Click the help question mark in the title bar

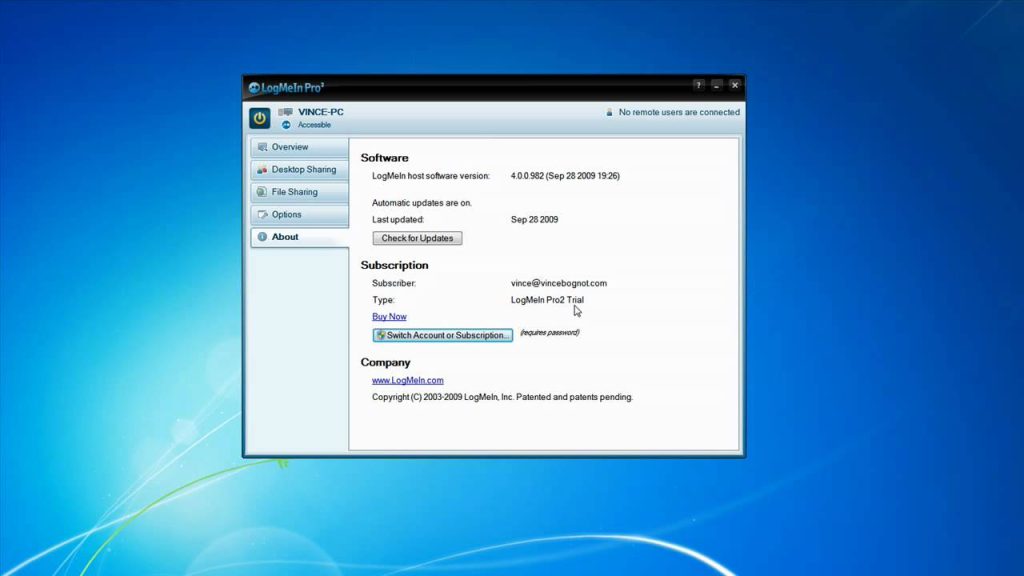click(x=697, y=85)
